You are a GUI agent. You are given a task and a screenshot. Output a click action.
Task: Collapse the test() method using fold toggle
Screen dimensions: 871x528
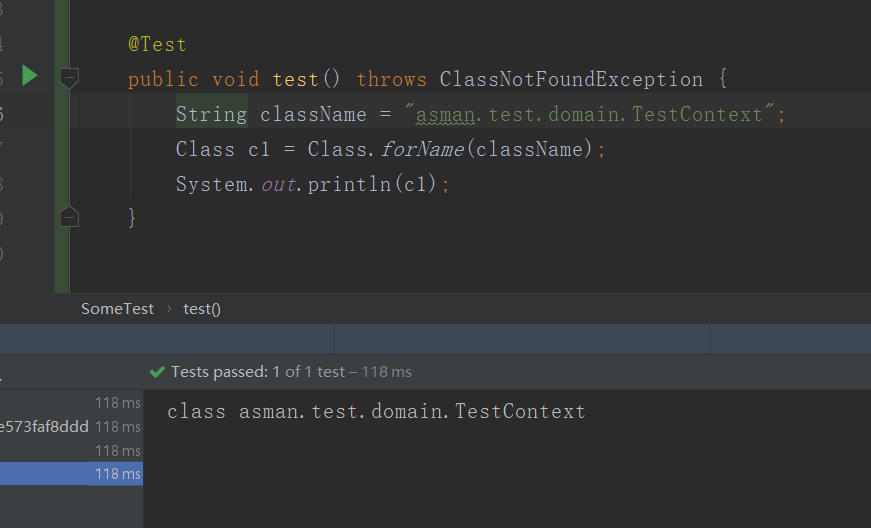[x=68, y=76]
